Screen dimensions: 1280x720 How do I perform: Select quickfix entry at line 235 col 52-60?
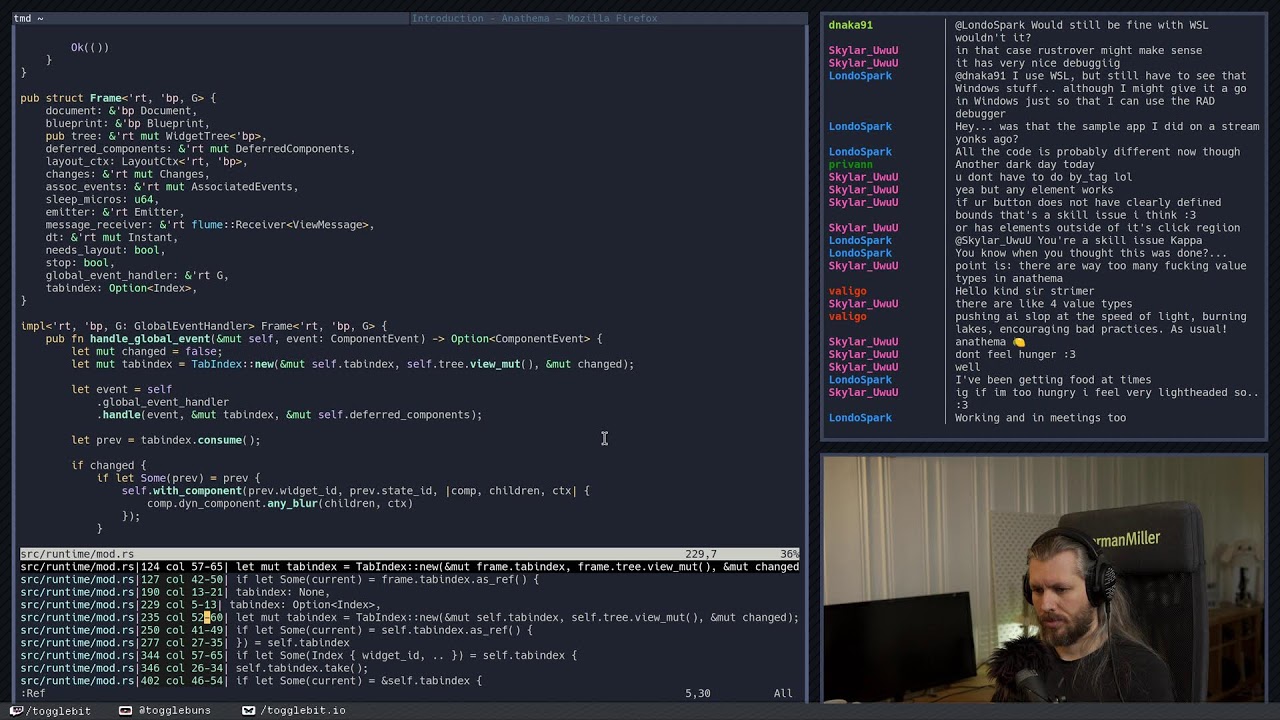409,617
